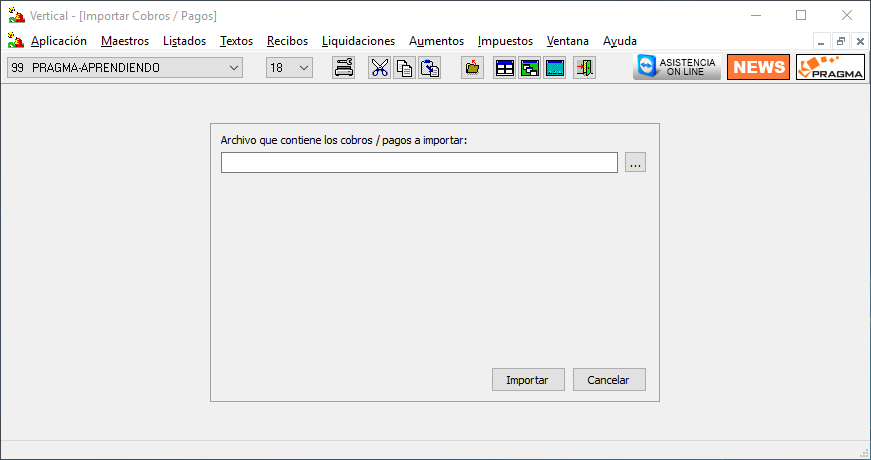Open Asistencia On Line TeamViewer button
Screen dimensions: 871x460
tap(677, 67)
